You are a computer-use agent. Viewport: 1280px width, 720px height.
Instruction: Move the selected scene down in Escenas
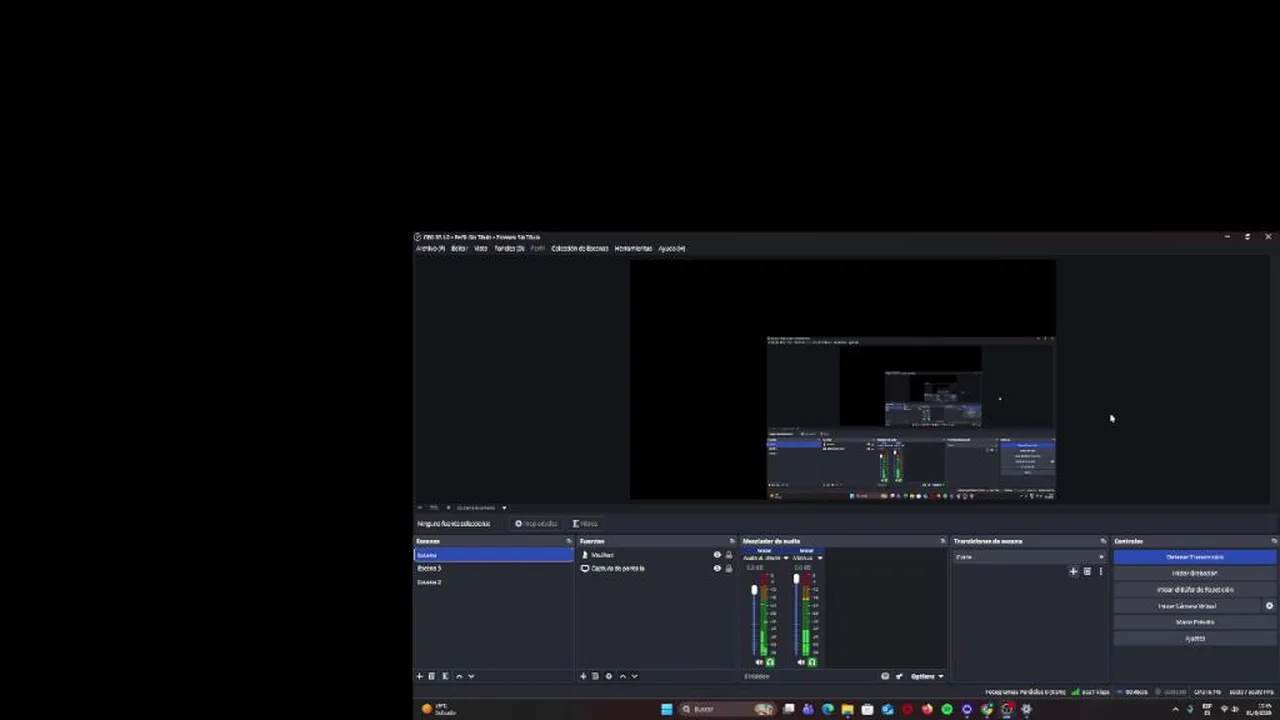[471, 676]
